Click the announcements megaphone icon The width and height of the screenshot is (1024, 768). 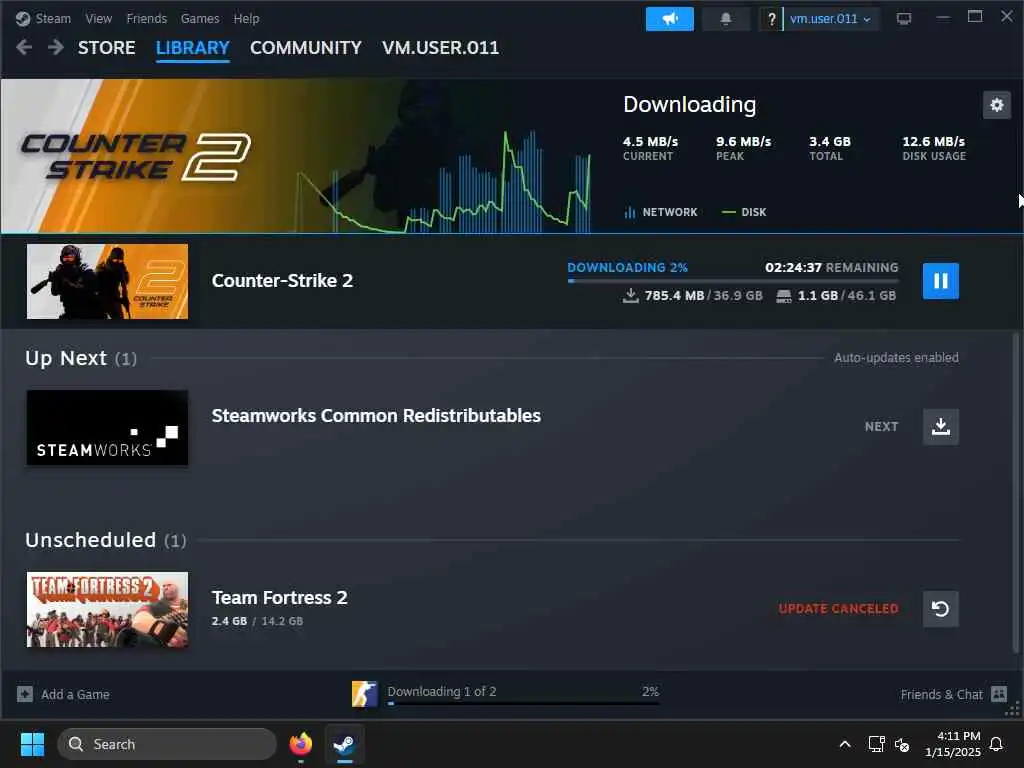point(669,19)
